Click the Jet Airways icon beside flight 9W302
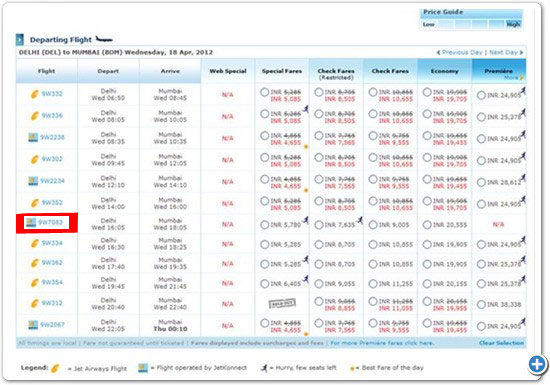 (34, 159)
